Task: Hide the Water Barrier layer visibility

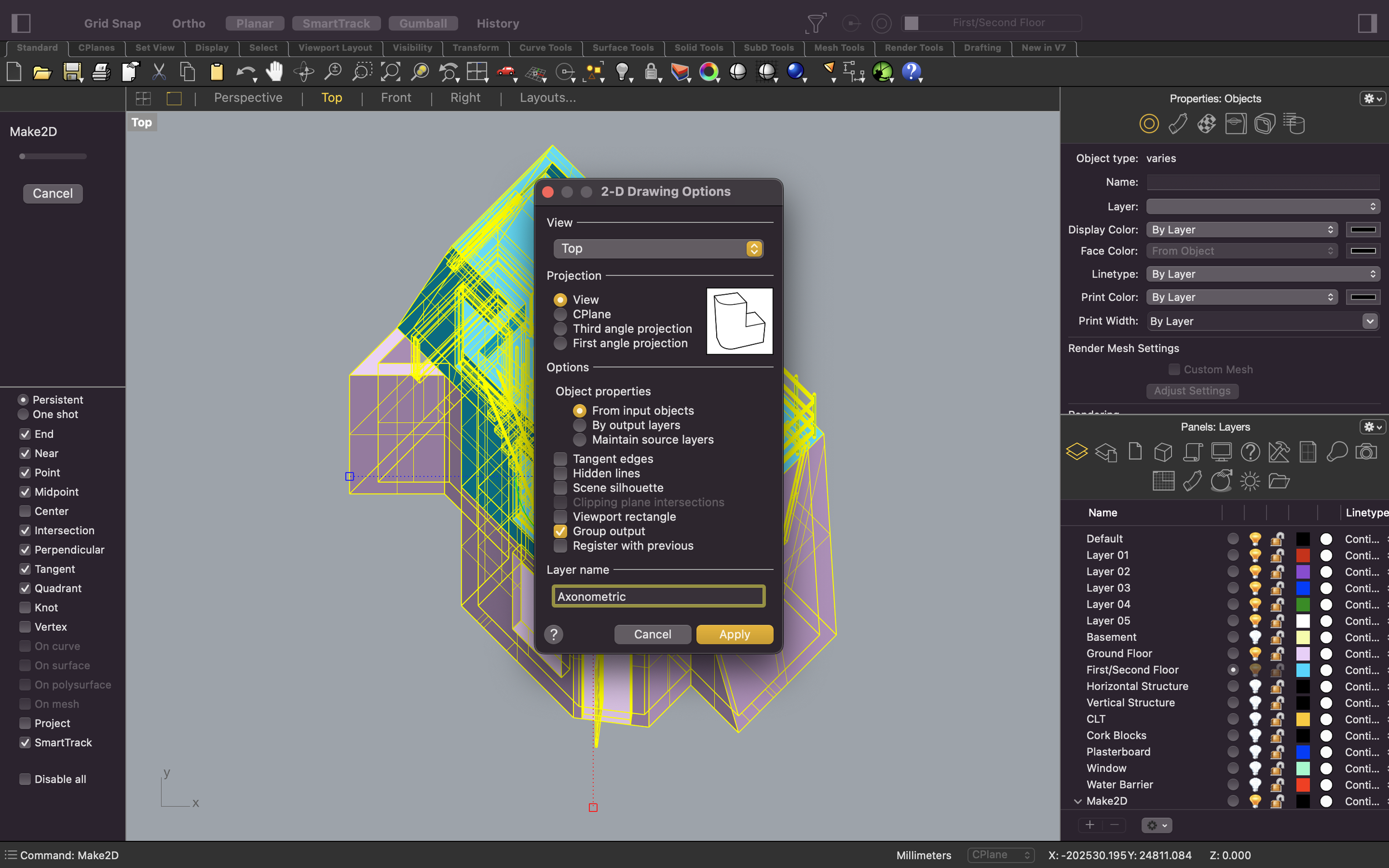Action: point(1253,784)
